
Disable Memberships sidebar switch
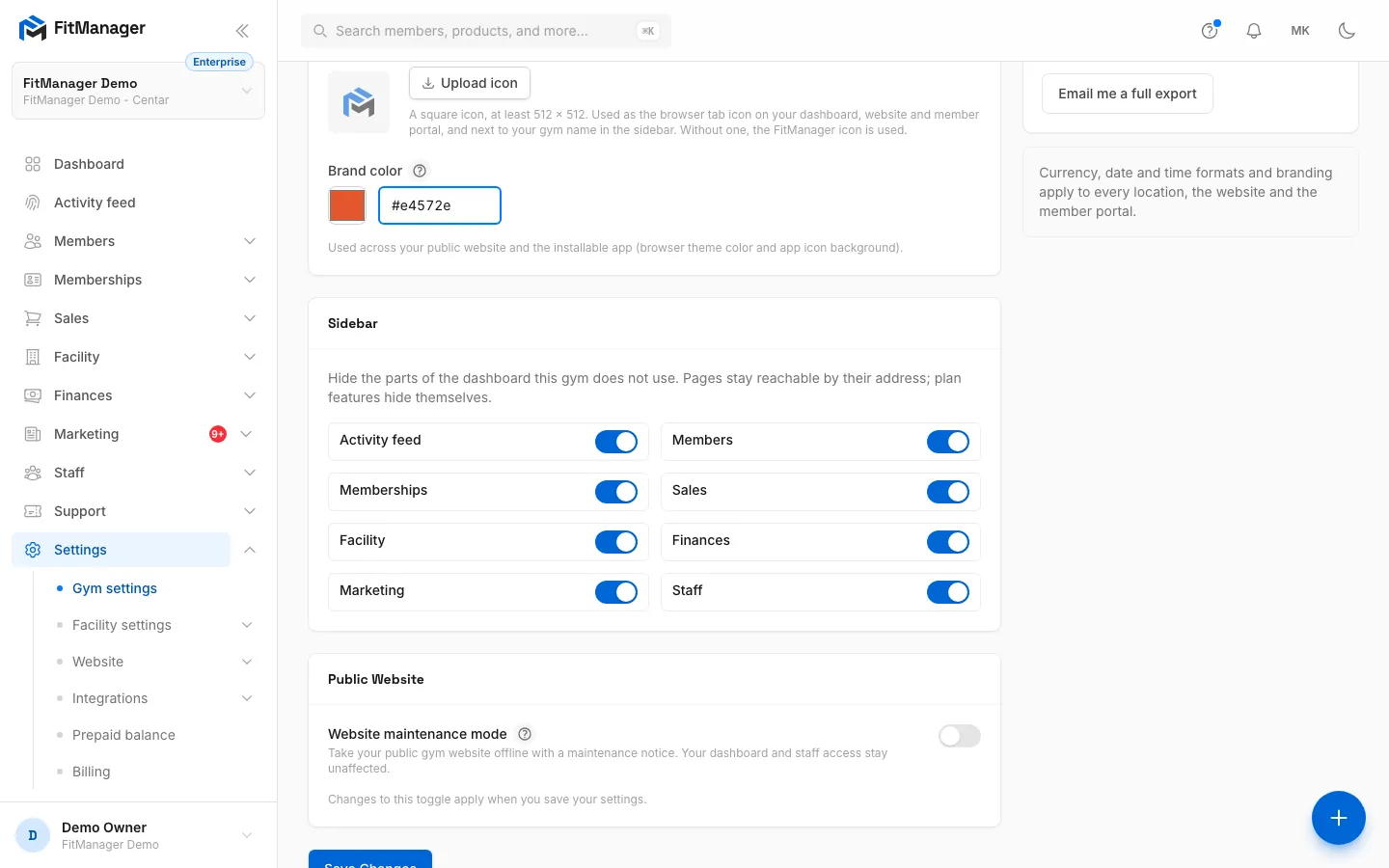616,492
